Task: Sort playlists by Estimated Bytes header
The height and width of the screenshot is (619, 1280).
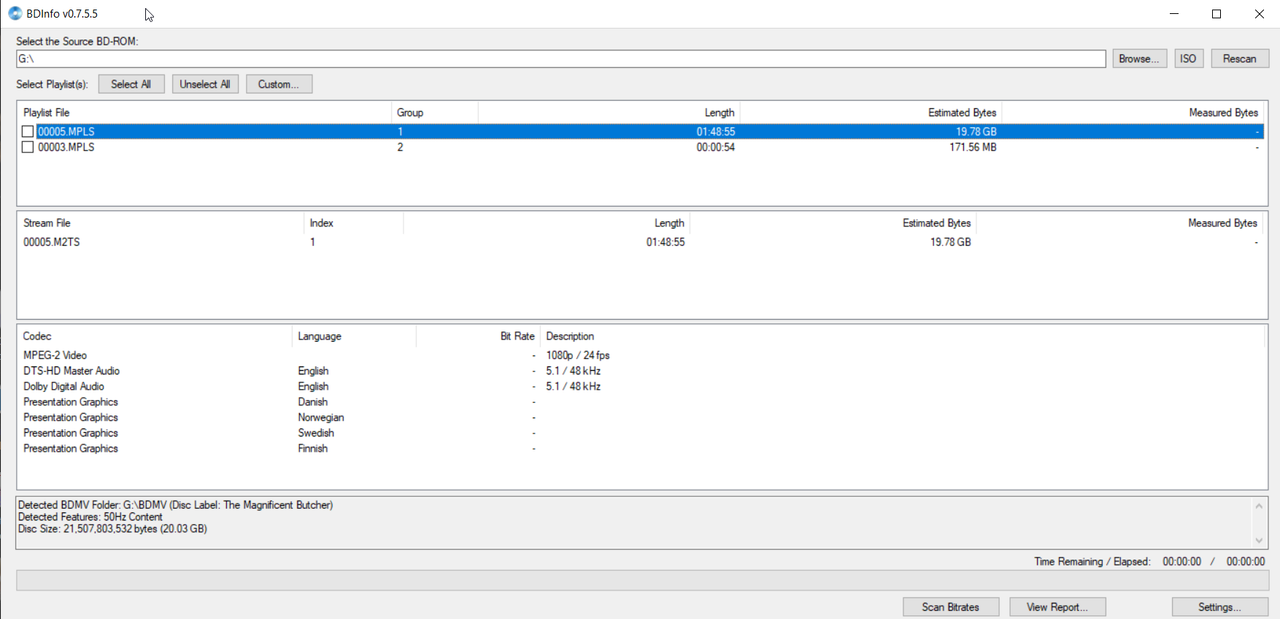Action: [x=871, y=113]
